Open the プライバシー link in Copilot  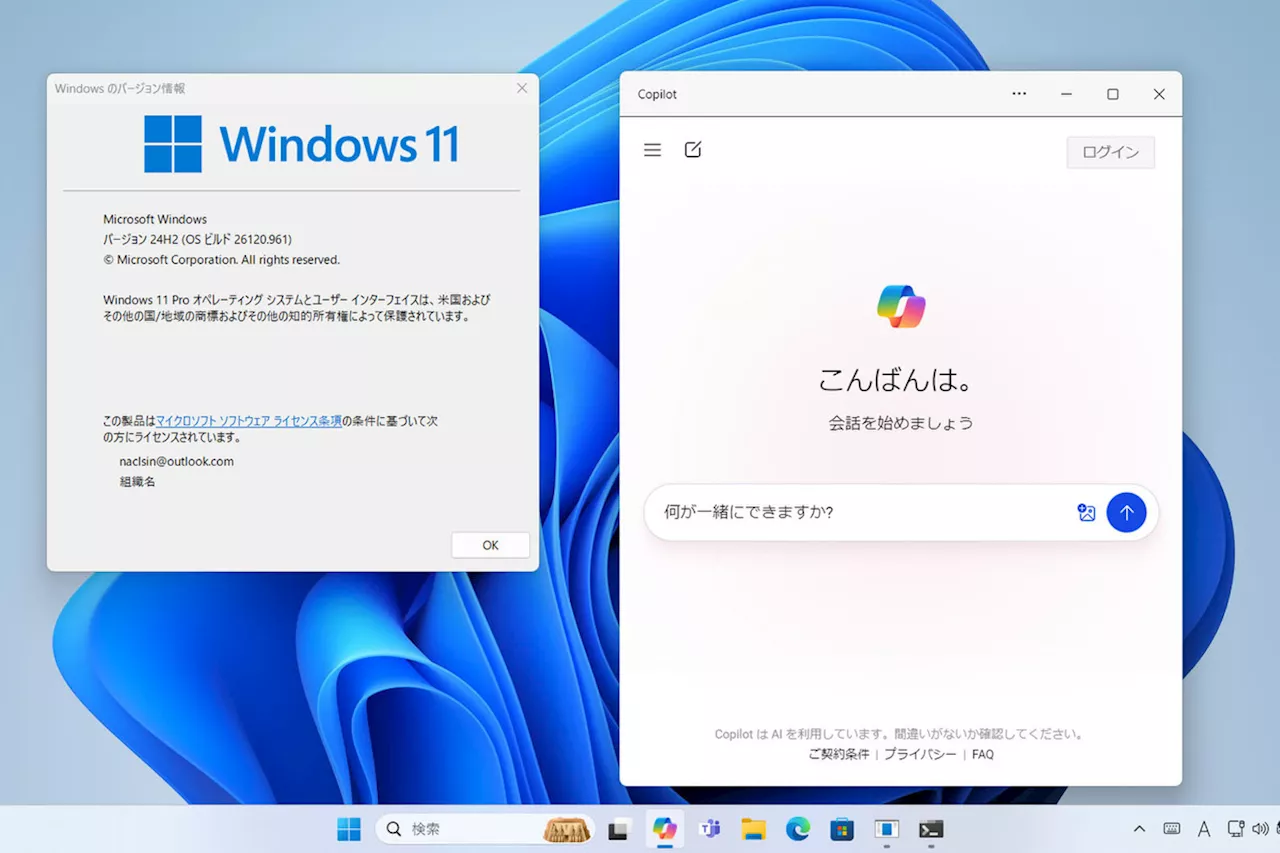pyautogui.click(x=920, y=755)
